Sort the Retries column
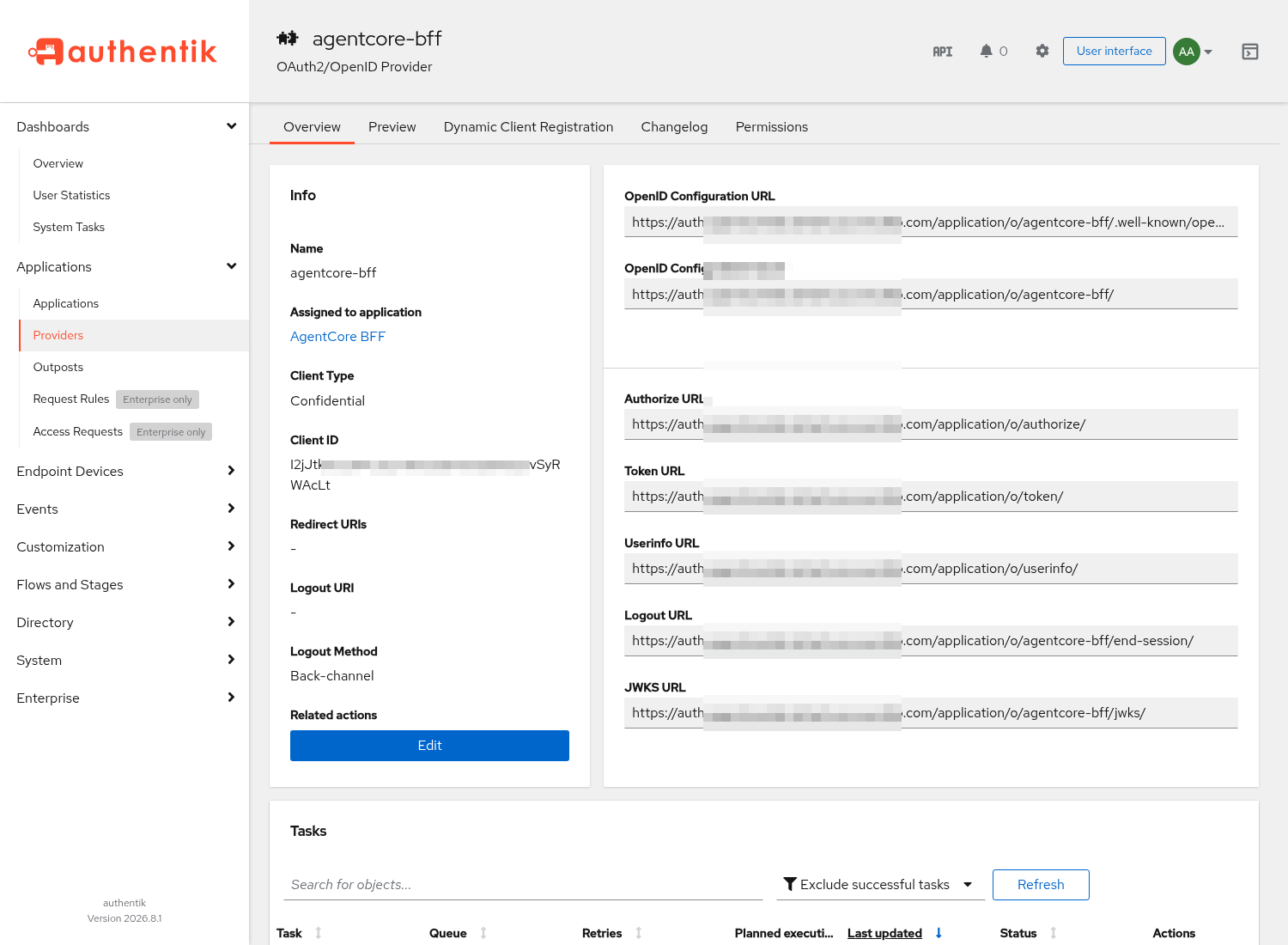 639,933
